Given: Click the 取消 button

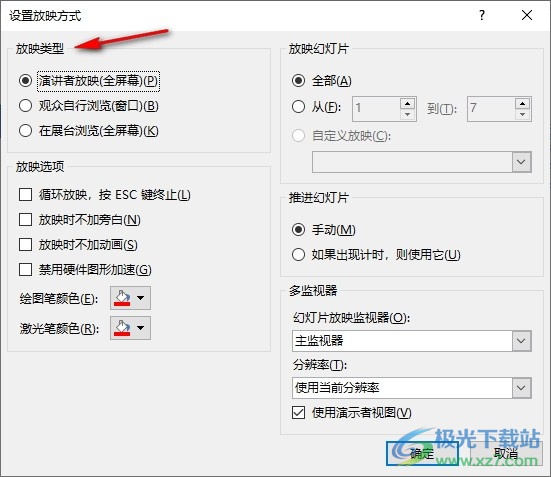Looking at the screenshot, I should (505, 454).
